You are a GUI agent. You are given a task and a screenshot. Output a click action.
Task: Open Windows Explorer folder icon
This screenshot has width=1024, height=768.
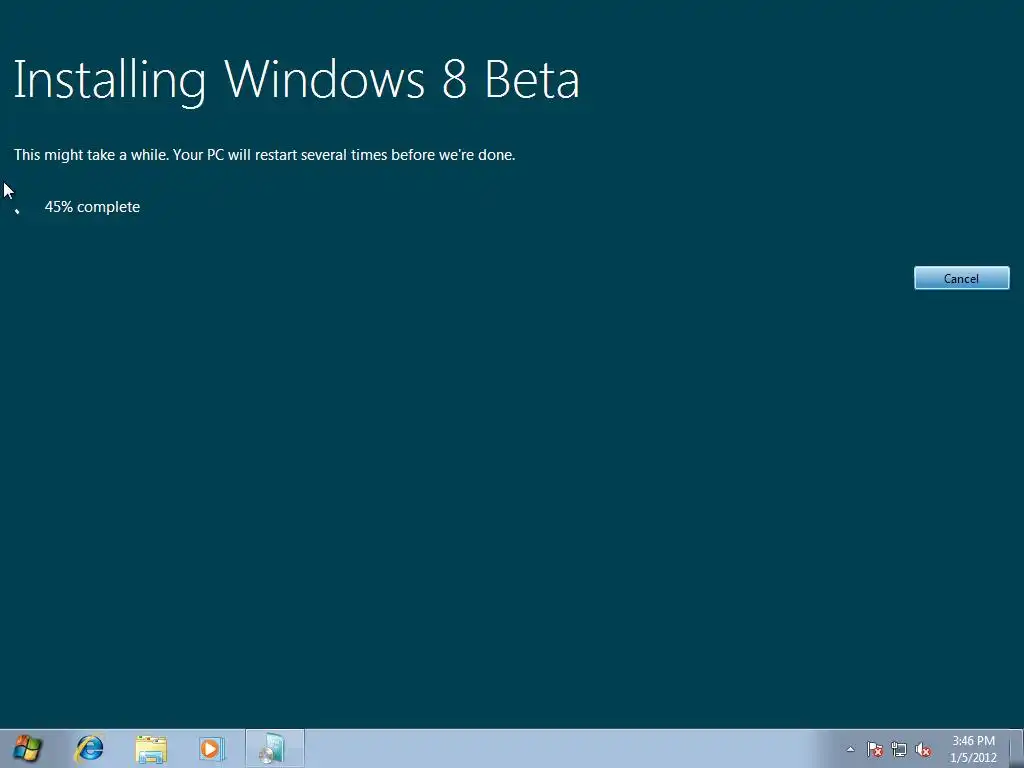pyautogui.click(x=151, y=749)
